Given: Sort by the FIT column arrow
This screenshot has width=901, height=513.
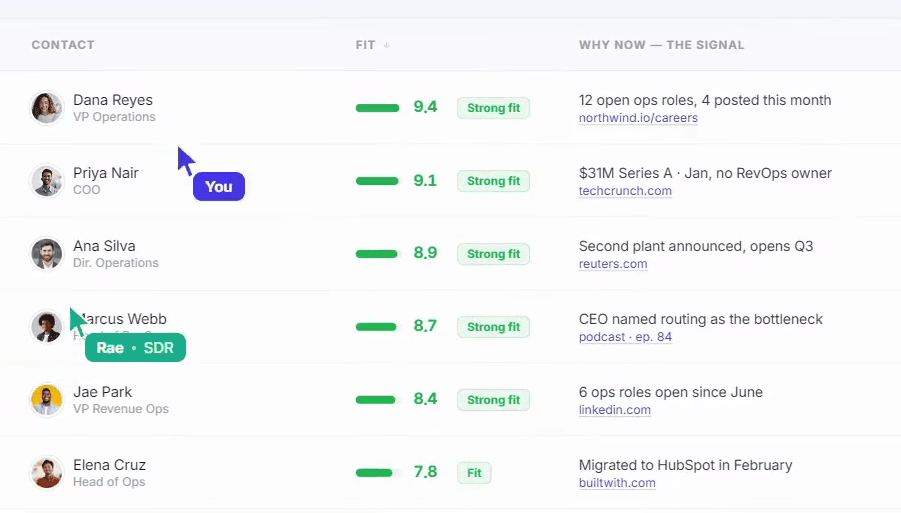Looking at the screenshot, I should coord(387,45).
